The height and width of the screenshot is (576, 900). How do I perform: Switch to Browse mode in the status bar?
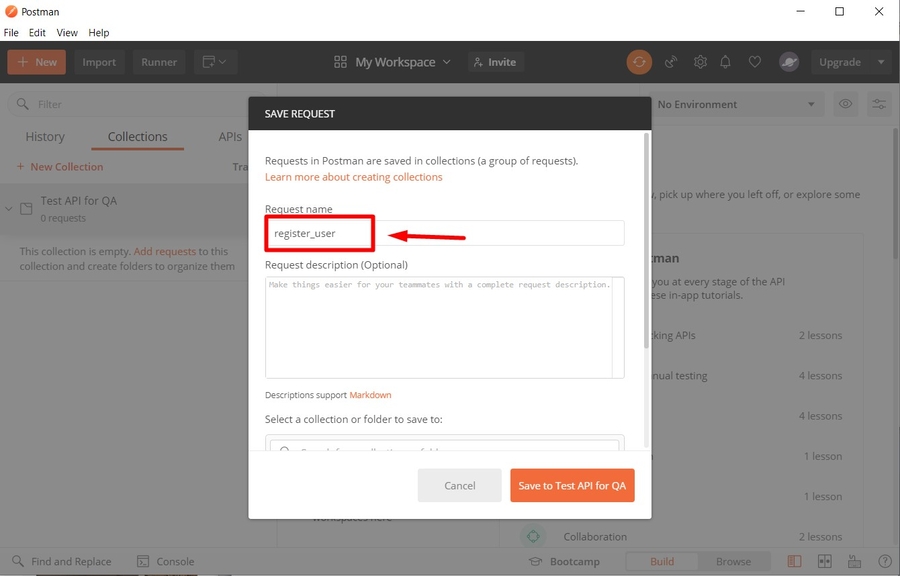tap(735, 561)
